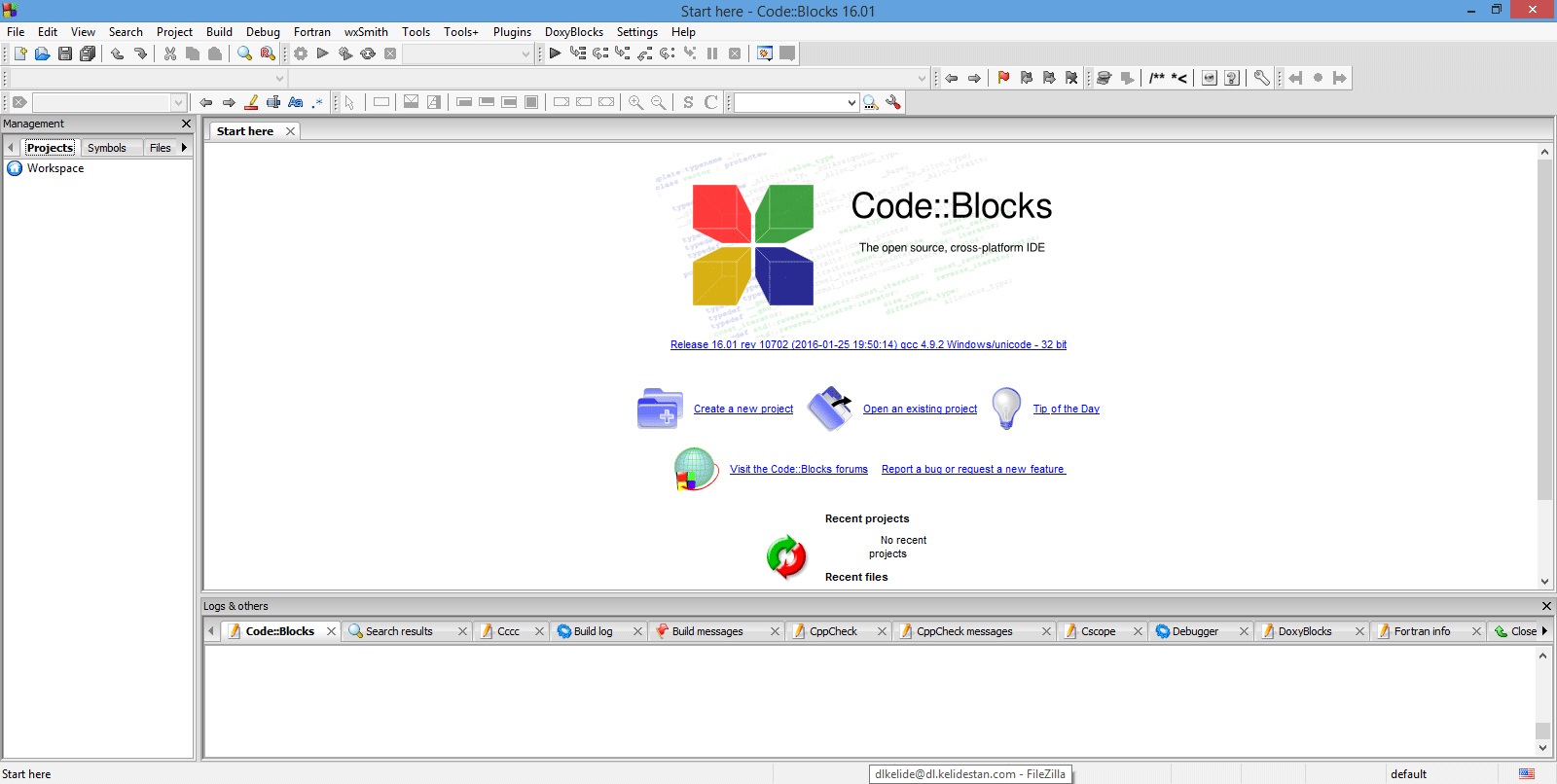Click the Logs panel vertical scrollbar

click(x=1542, y=731)
